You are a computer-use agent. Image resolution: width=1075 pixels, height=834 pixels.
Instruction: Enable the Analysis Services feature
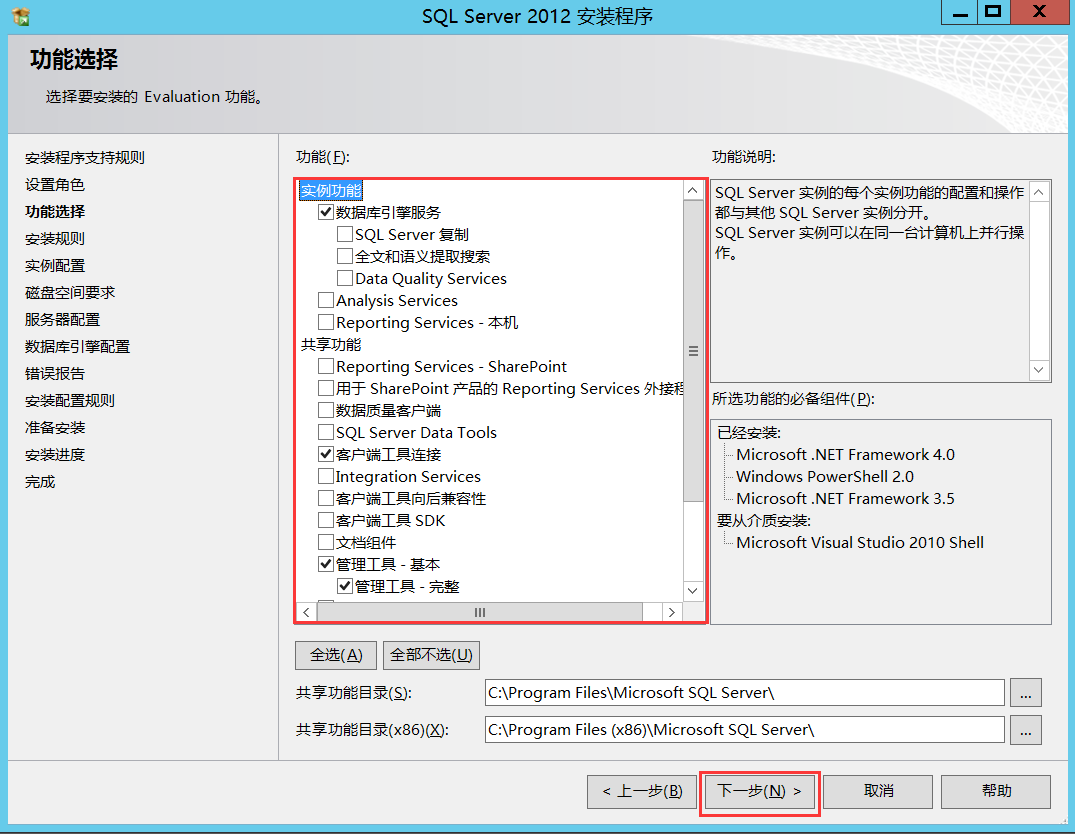(x=326, y=300)
